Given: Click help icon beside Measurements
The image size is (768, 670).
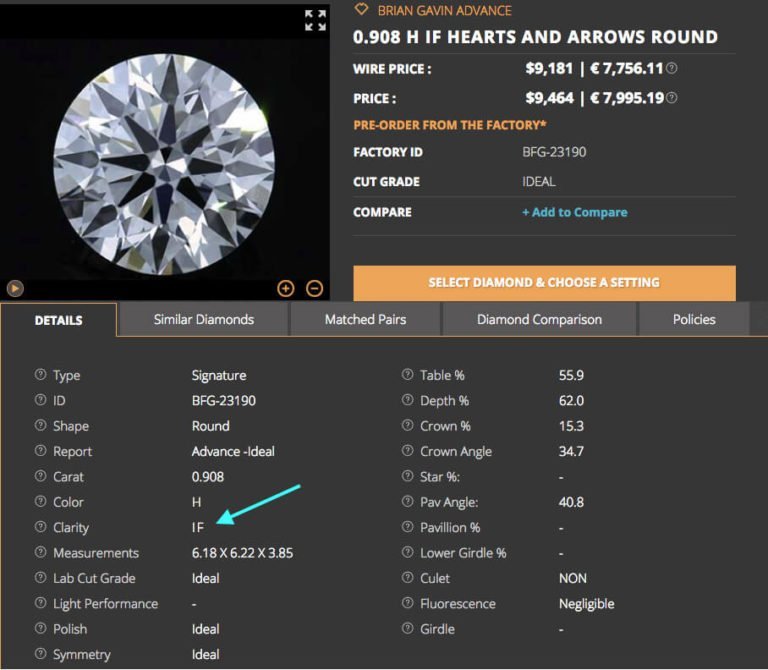Looking at the screenshot, I should [x=41, y=552].
